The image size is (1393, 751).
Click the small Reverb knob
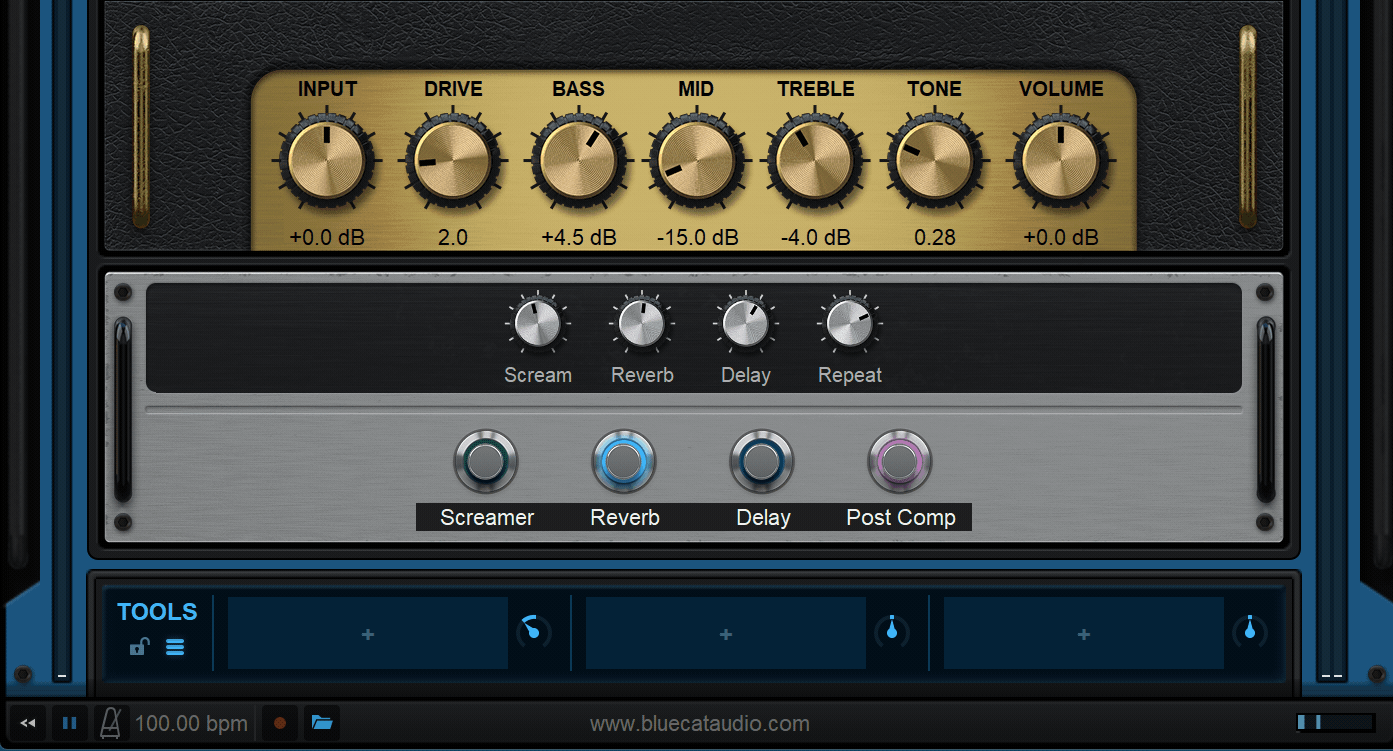[642, 324]
